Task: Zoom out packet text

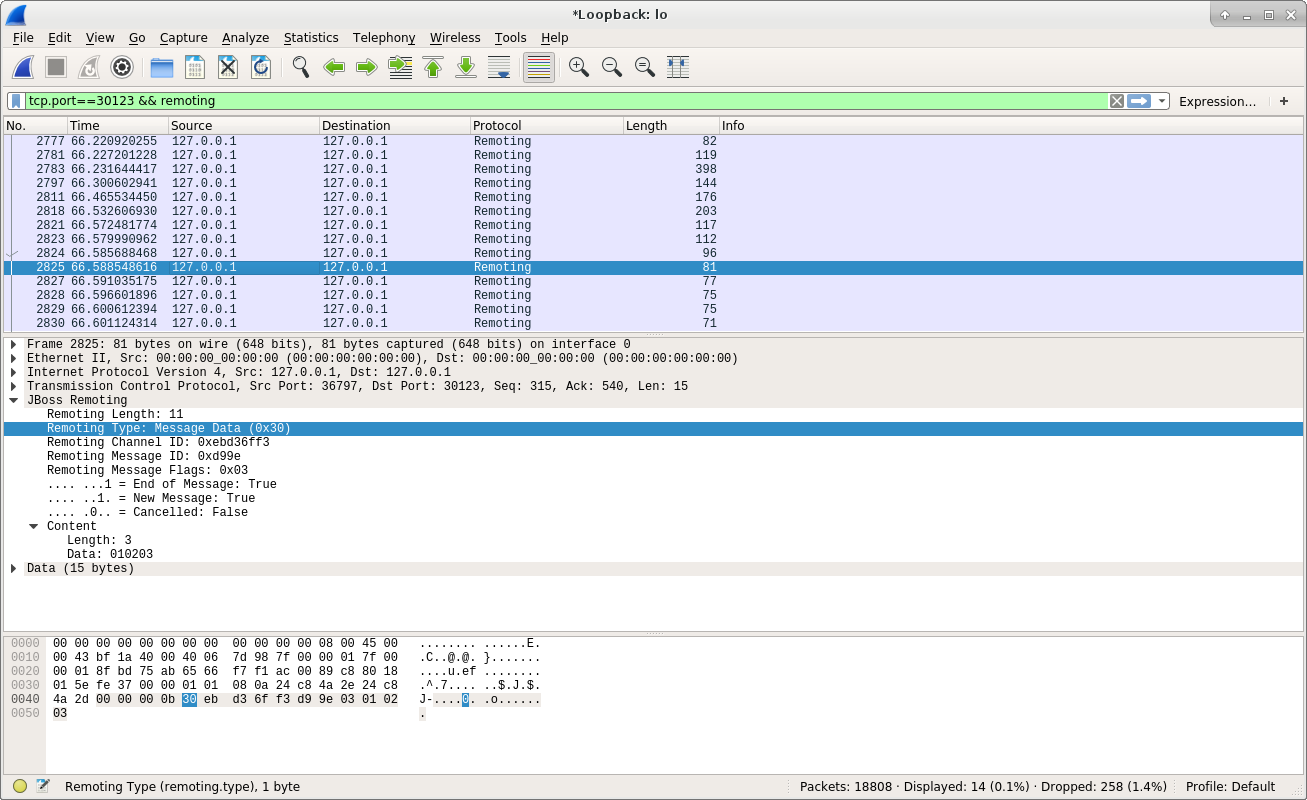Action: 612,67
